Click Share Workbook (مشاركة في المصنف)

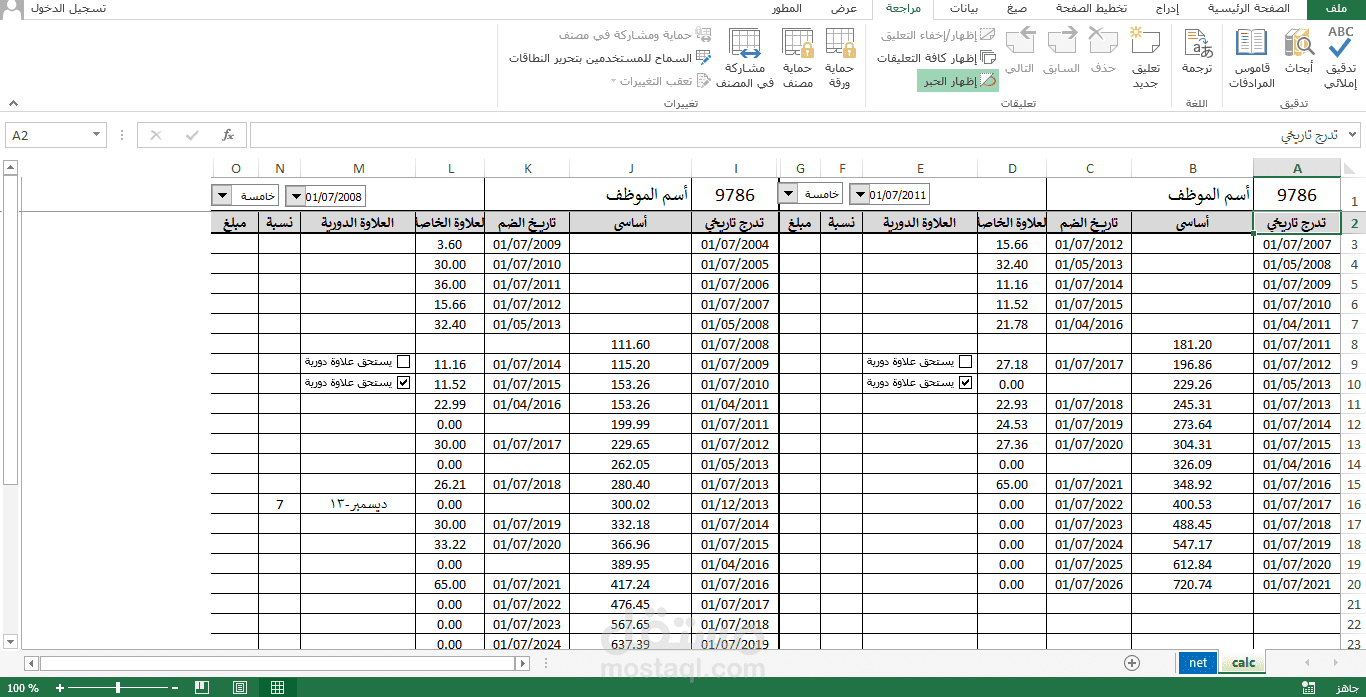click(746, 58)
